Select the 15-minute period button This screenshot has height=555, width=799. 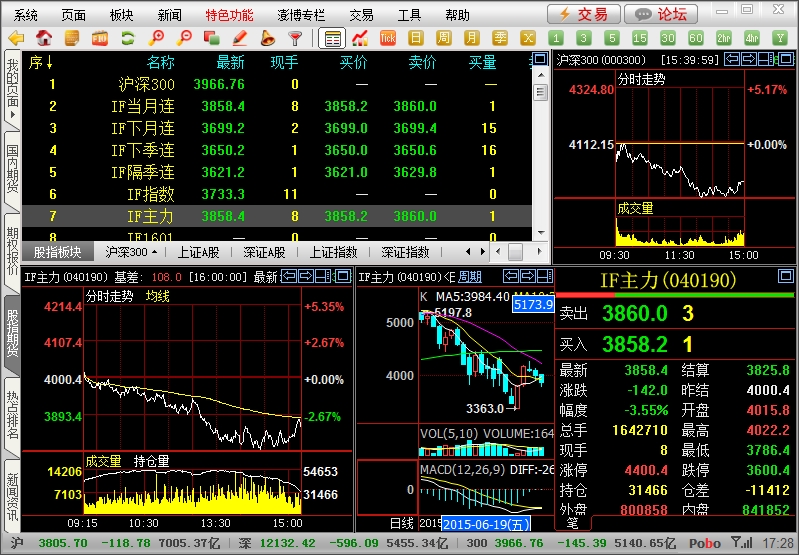click(x=640, y=38)
